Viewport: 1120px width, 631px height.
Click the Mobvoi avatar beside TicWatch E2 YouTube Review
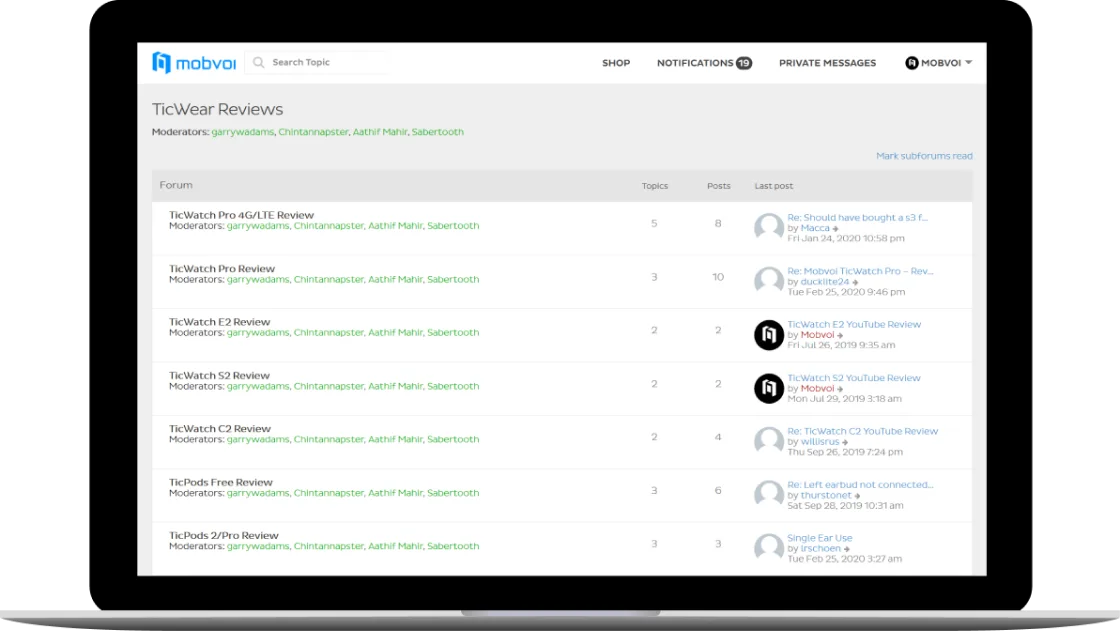tap(768, 334)
